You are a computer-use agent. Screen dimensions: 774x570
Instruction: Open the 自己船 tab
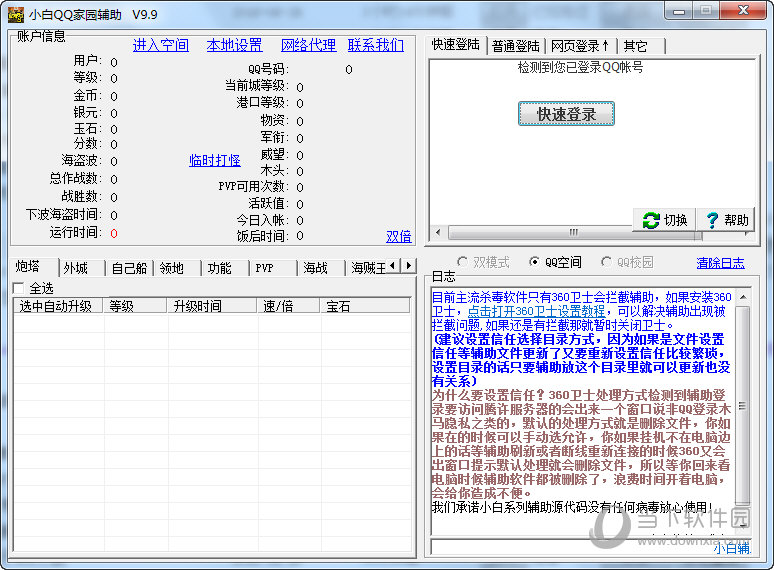pos(129,268)
